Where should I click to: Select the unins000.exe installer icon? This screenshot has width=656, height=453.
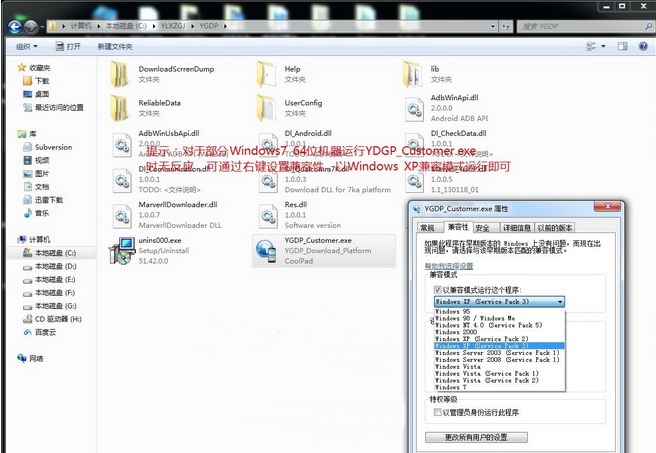click(122, 251)
